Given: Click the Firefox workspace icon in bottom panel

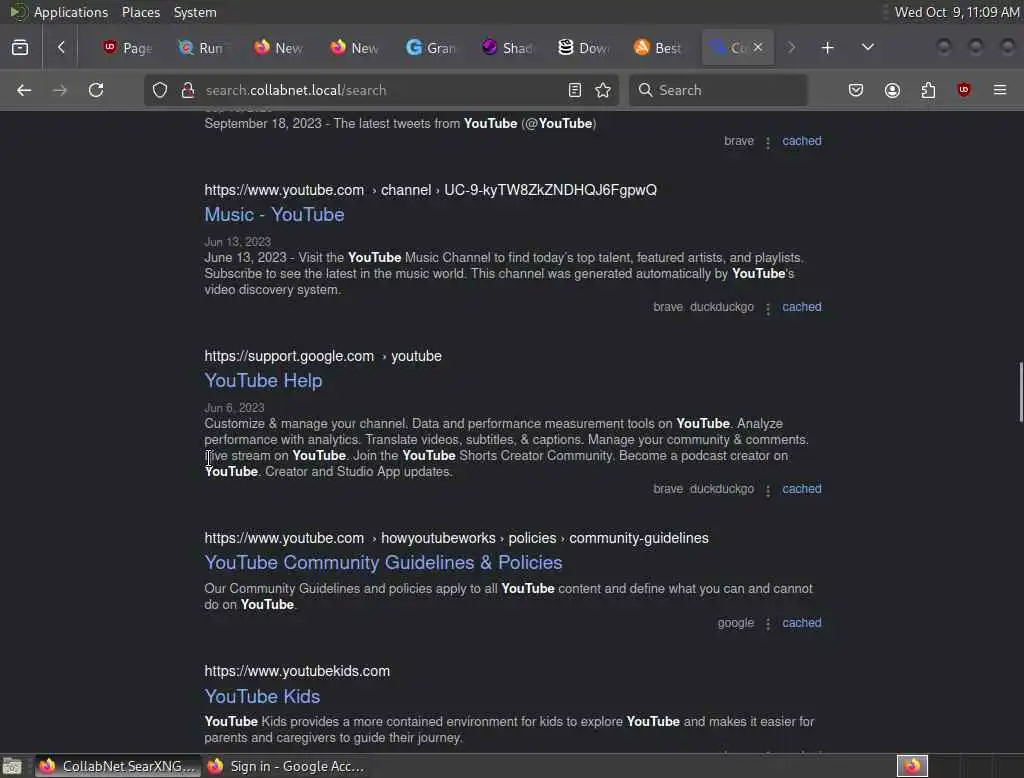Looking at the screenshot, I should tap(912, 766).
